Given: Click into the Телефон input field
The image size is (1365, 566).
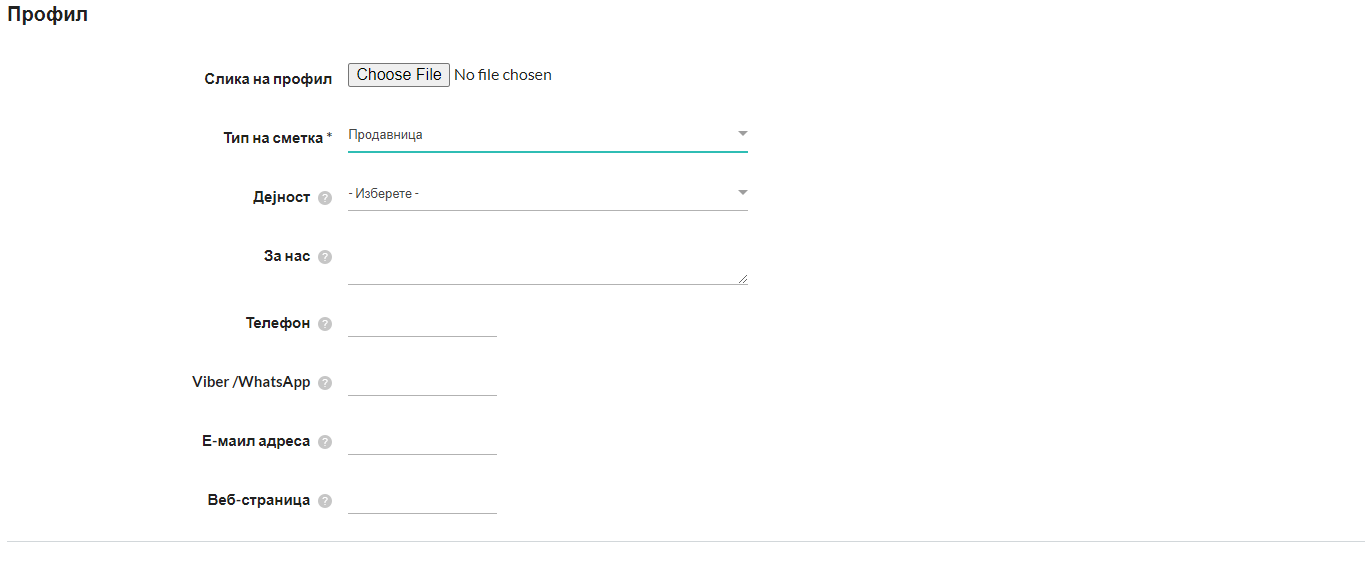Looking at the screenshot, I should (x=422, y=322).
